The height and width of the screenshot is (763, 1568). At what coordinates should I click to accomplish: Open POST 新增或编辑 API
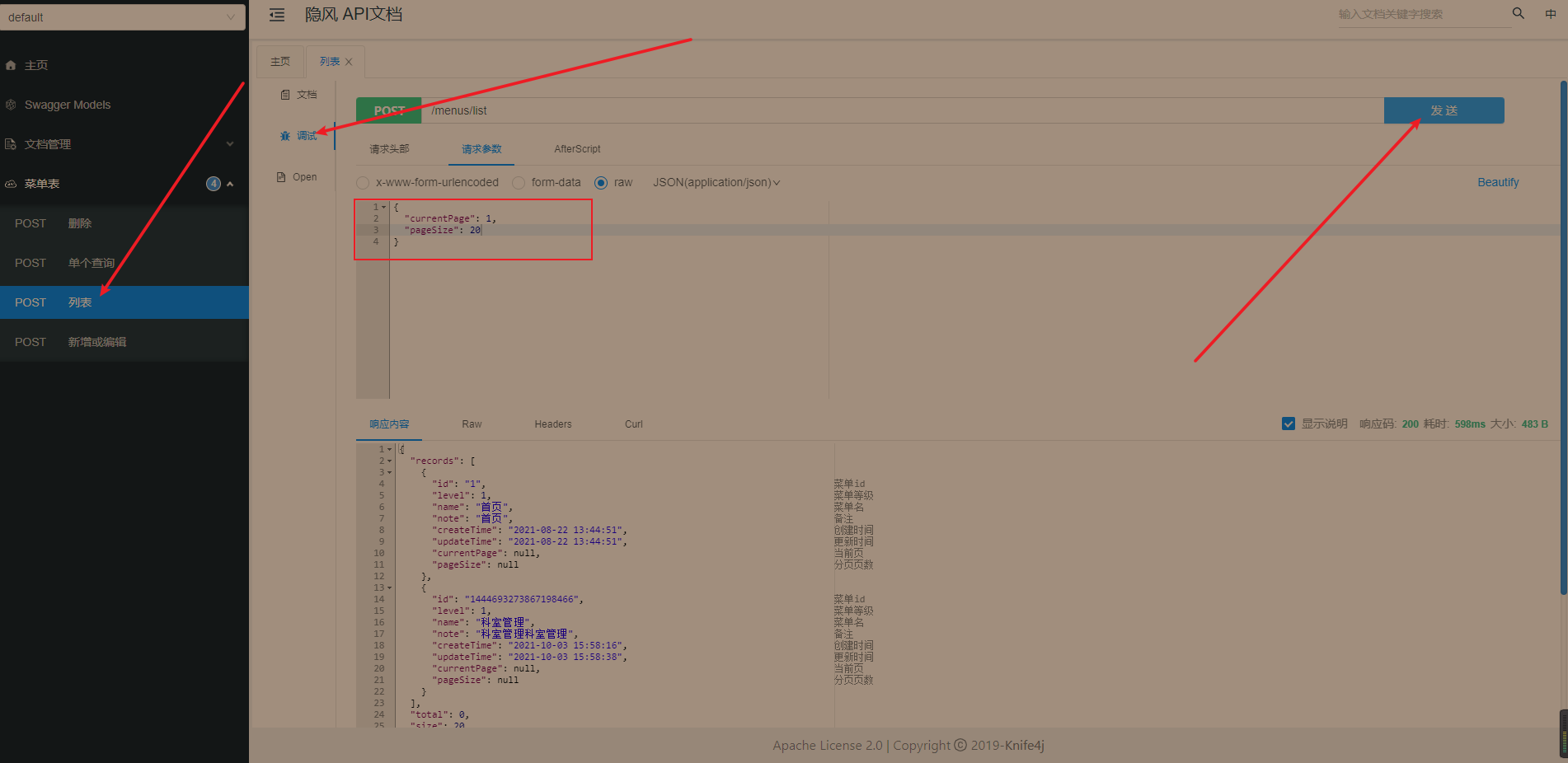coord(124,342)
